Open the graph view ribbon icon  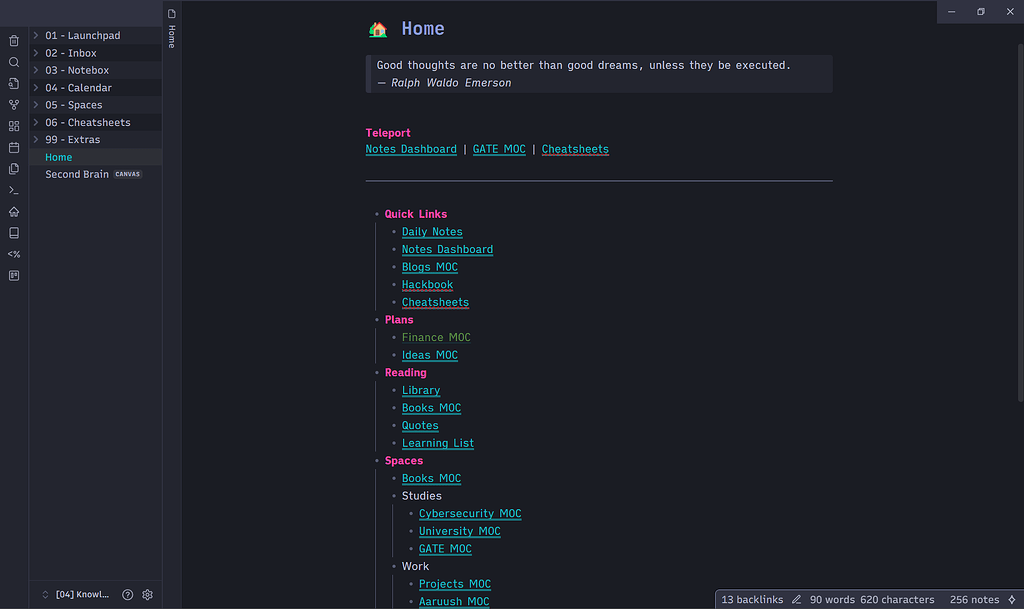click(14, 104)
